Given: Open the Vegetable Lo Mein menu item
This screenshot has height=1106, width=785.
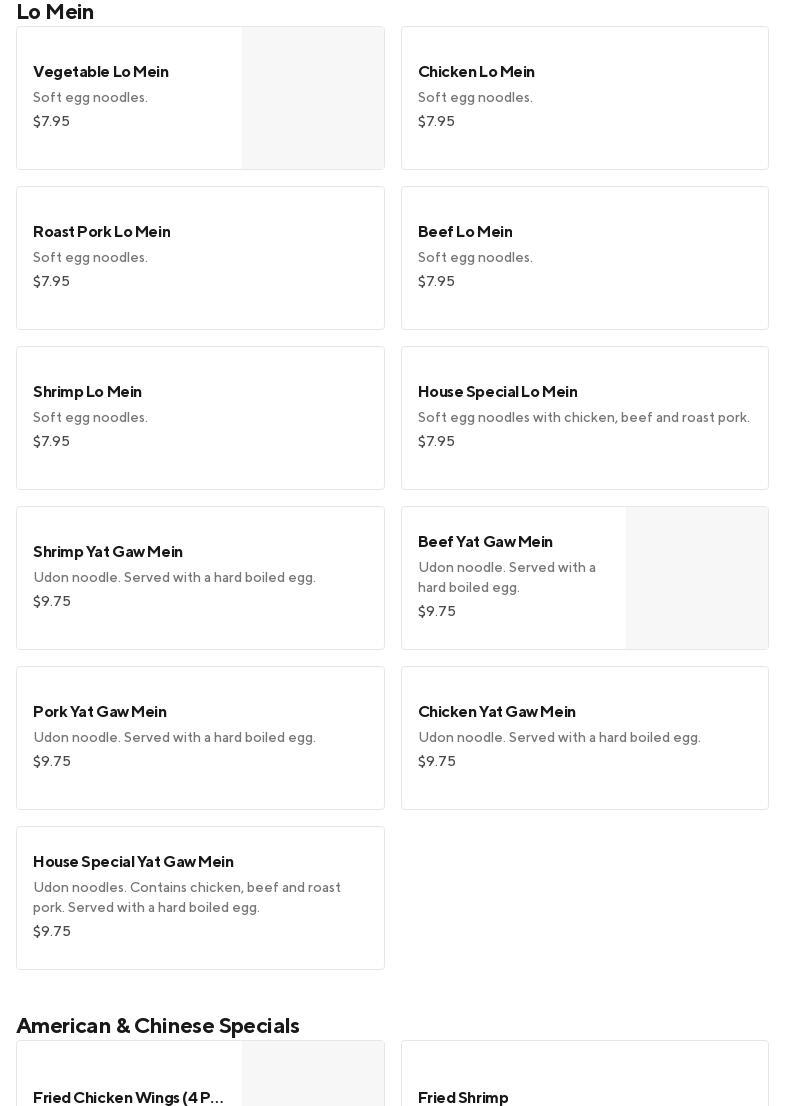Looking at the screenshot, I should pos(101,72).
